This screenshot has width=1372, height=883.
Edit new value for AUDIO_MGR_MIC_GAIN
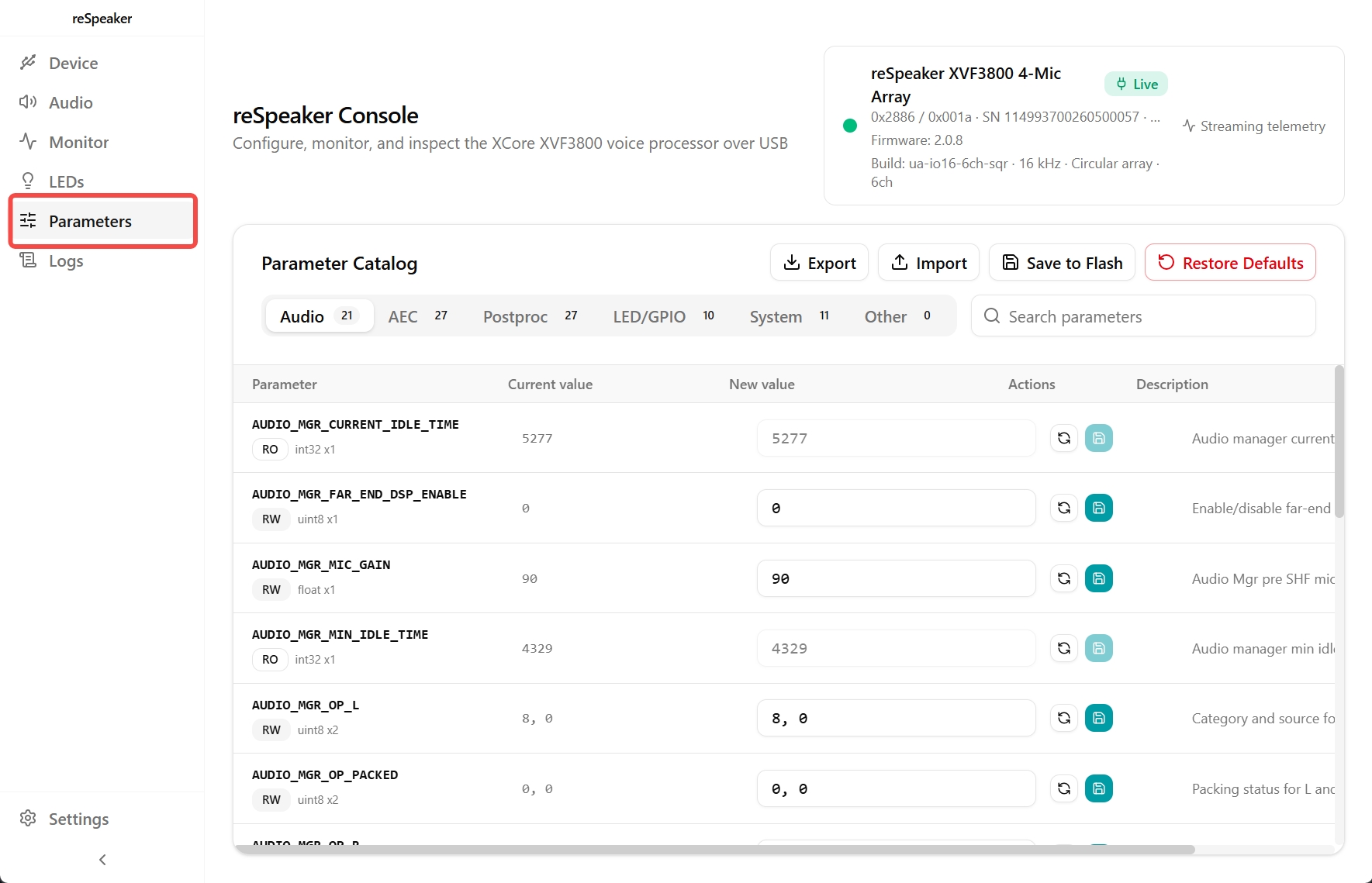coord(897,578)
